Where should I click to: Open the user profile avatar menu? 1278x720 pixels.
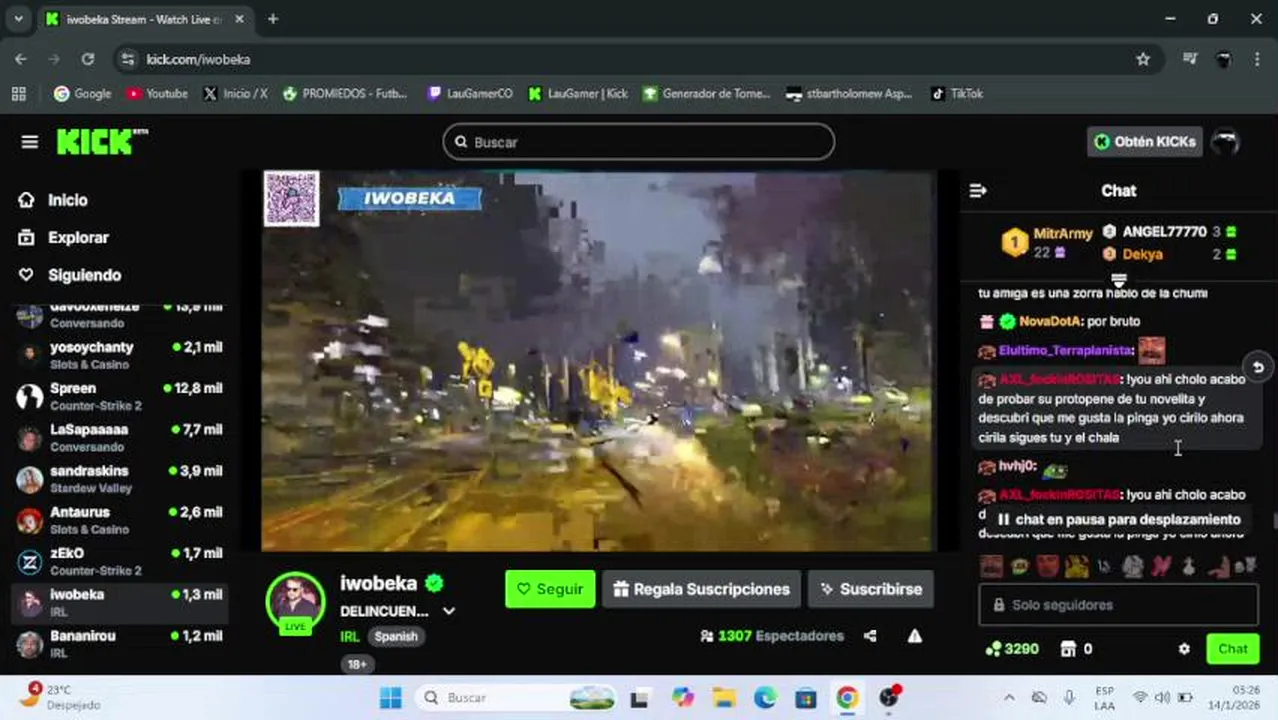coord(1226,142)
